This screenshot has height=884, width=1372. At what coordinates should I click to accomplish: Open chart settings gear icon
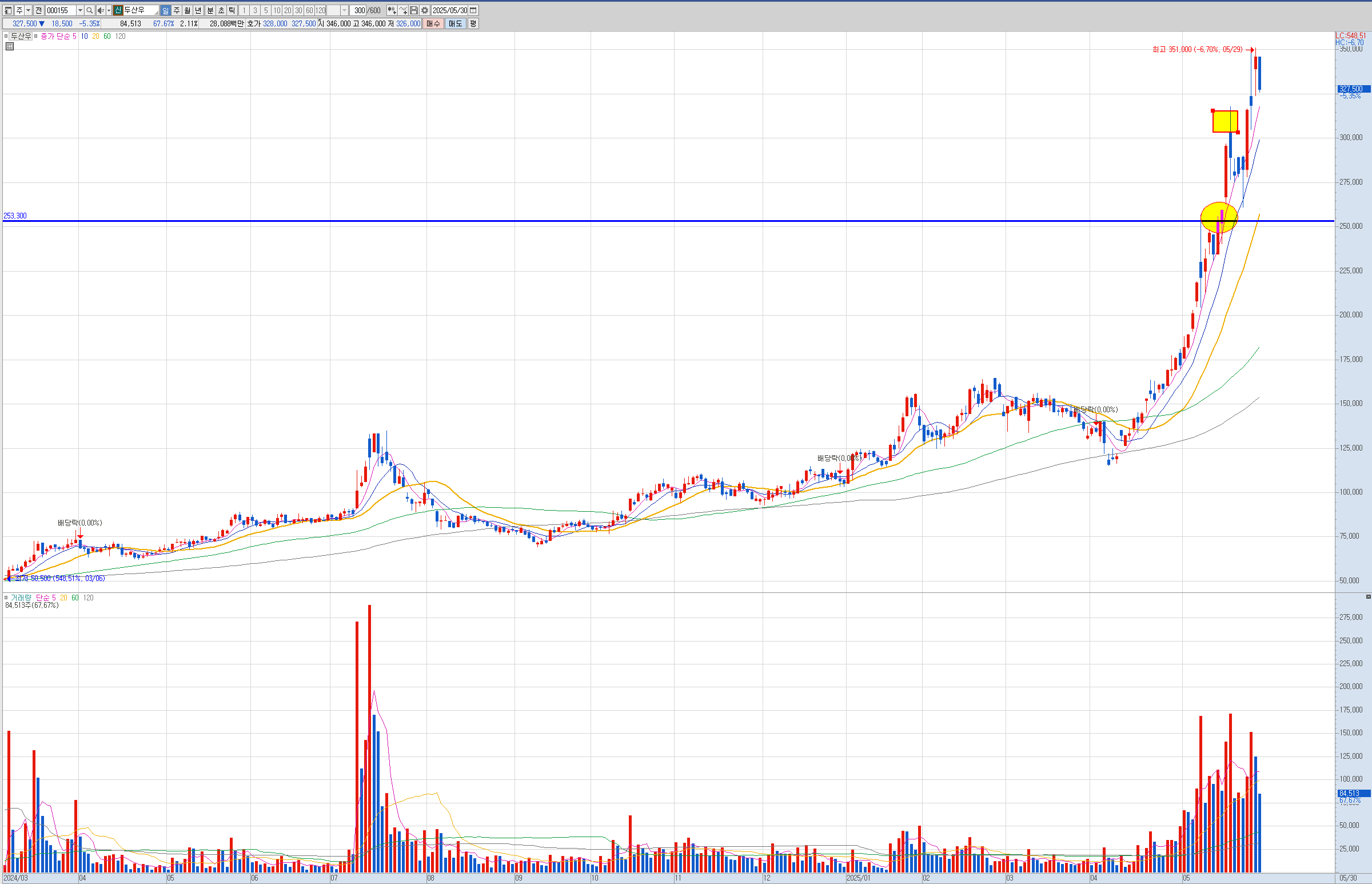pyautogui.click(x=425, y=10)
